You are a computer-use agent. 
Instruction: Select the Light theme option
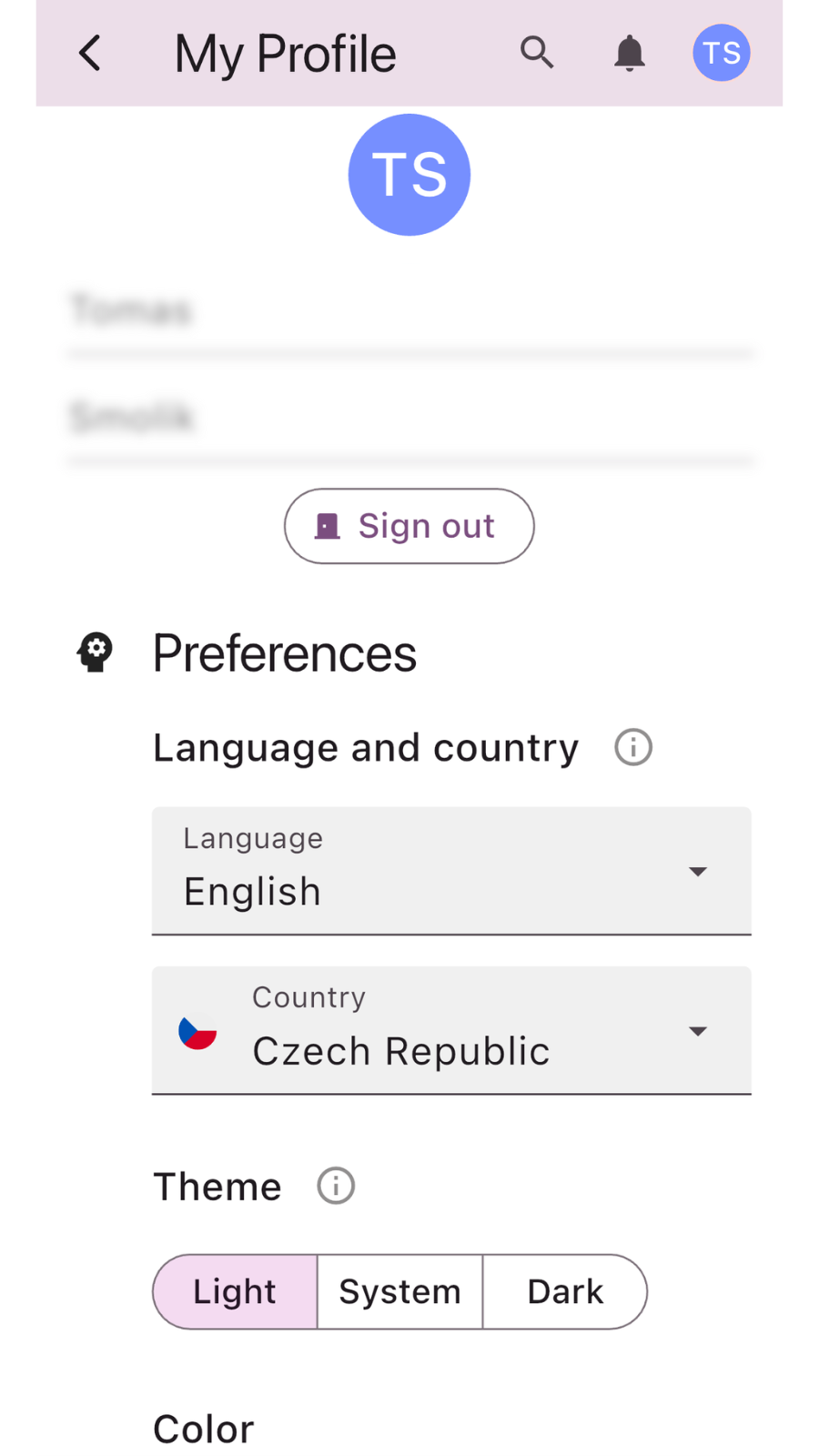pos(235,1291)
